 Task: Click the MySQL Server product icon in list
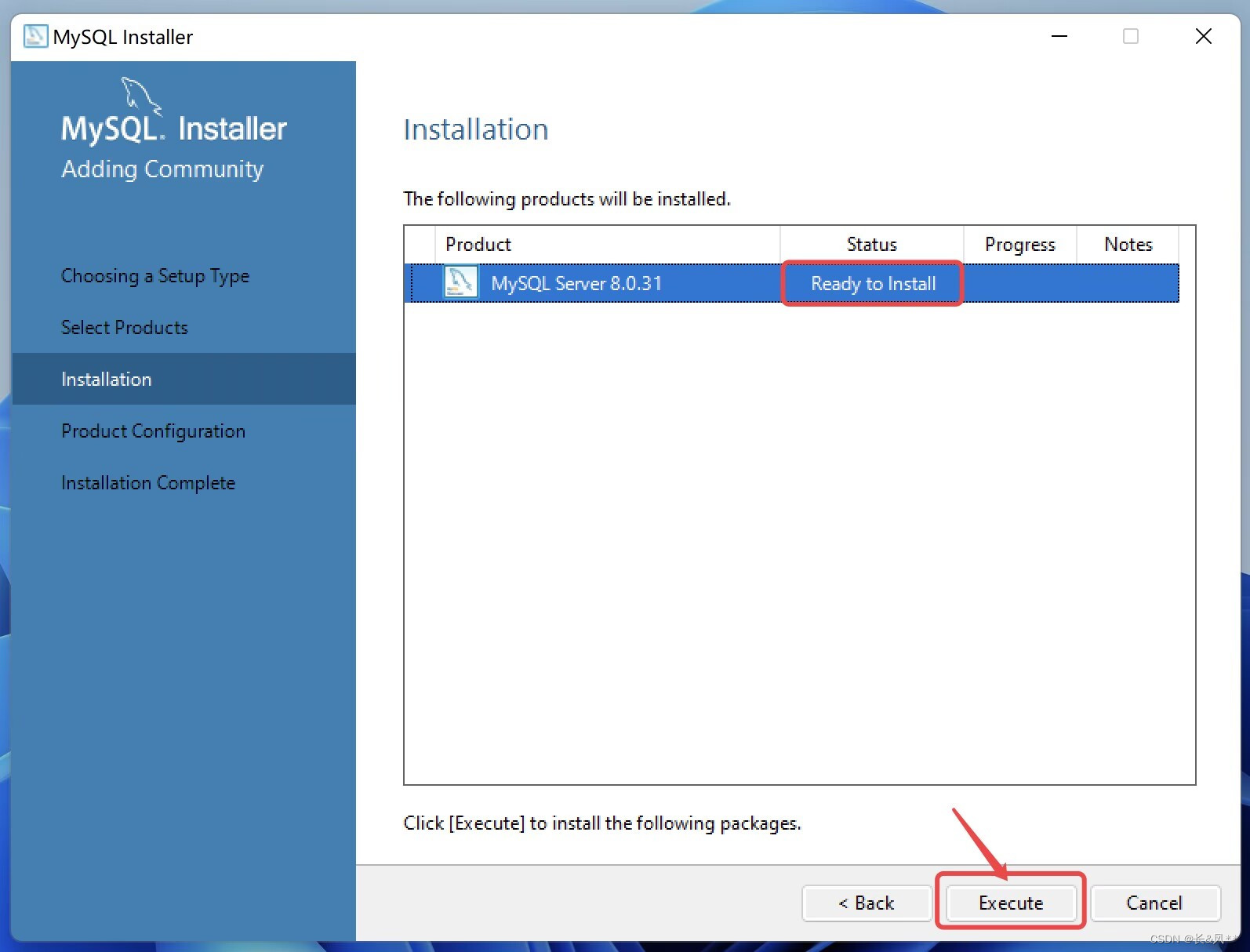click(x=461, y=282)
